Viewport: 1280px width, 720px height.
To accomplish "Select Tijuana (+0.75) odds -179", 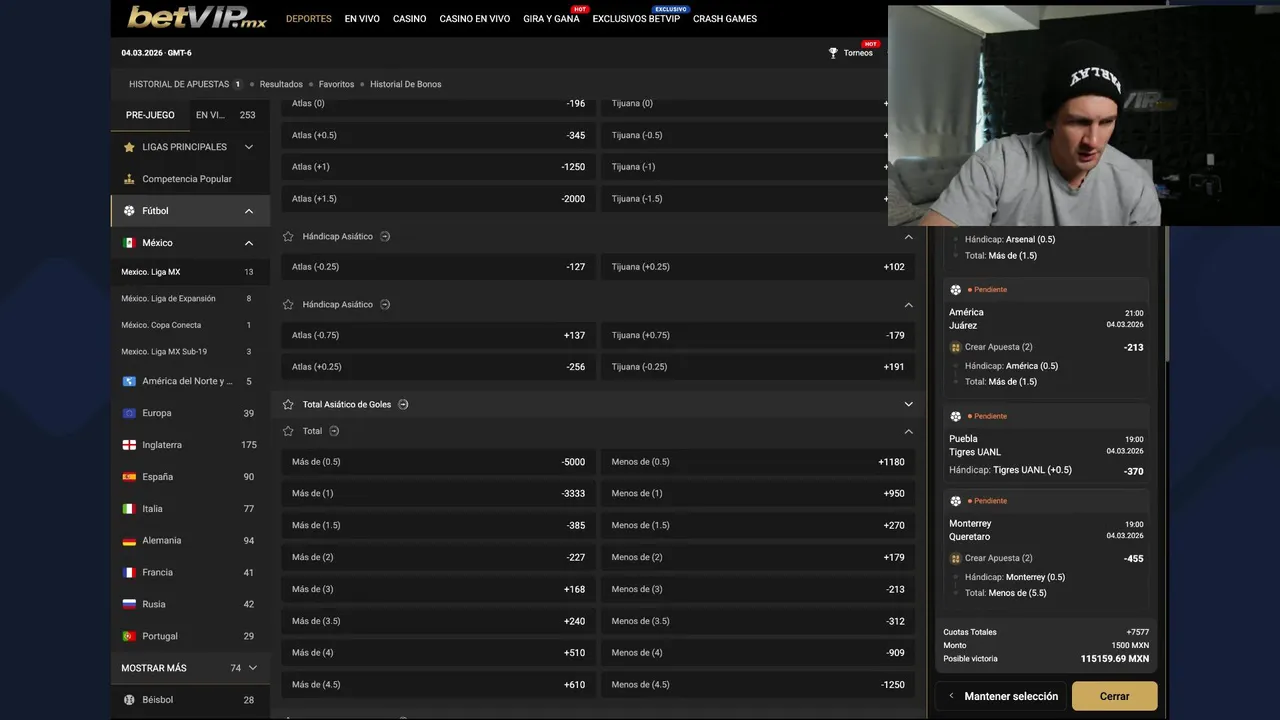I will (758, 335).
